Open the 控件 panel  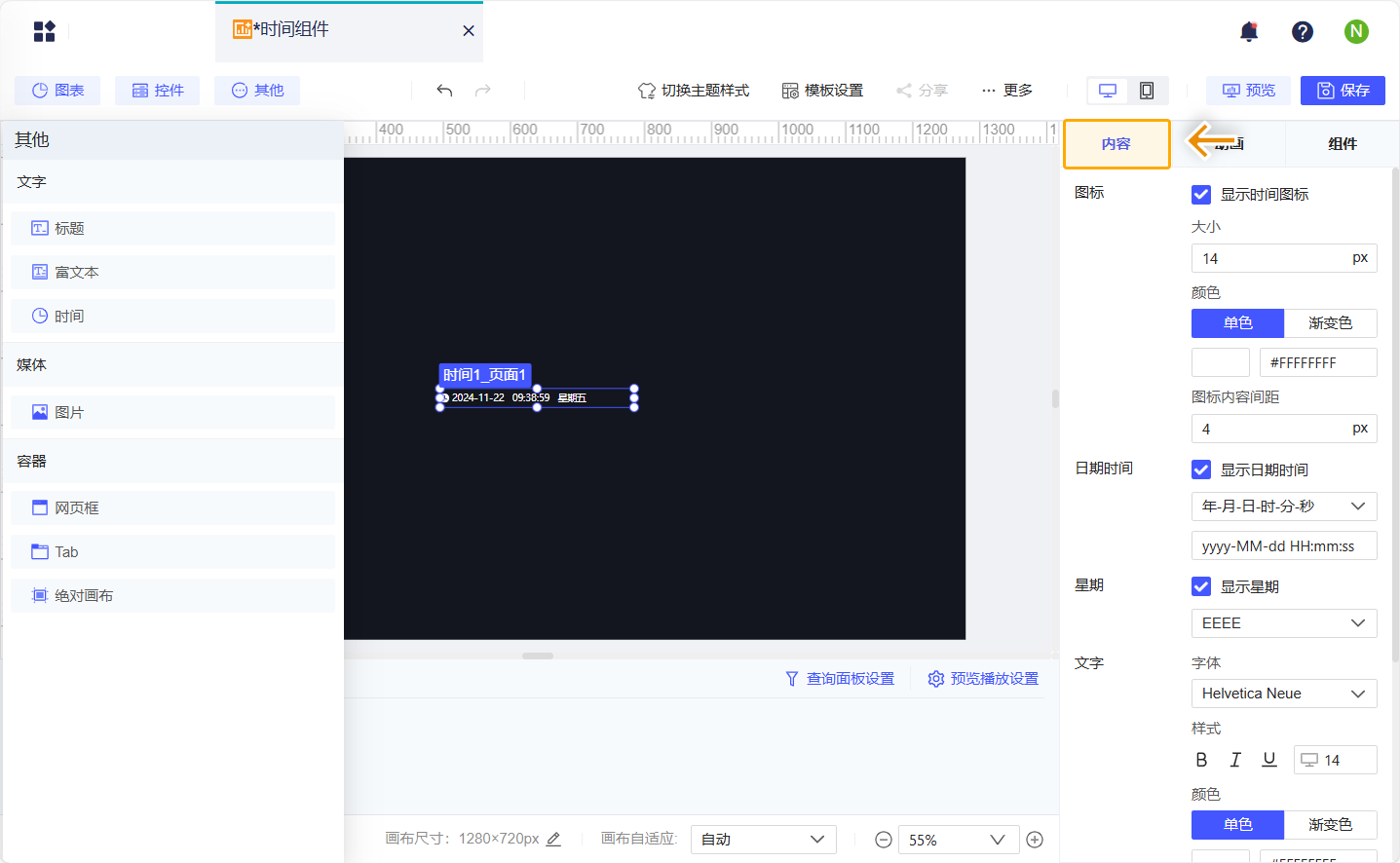click(158, 91)
